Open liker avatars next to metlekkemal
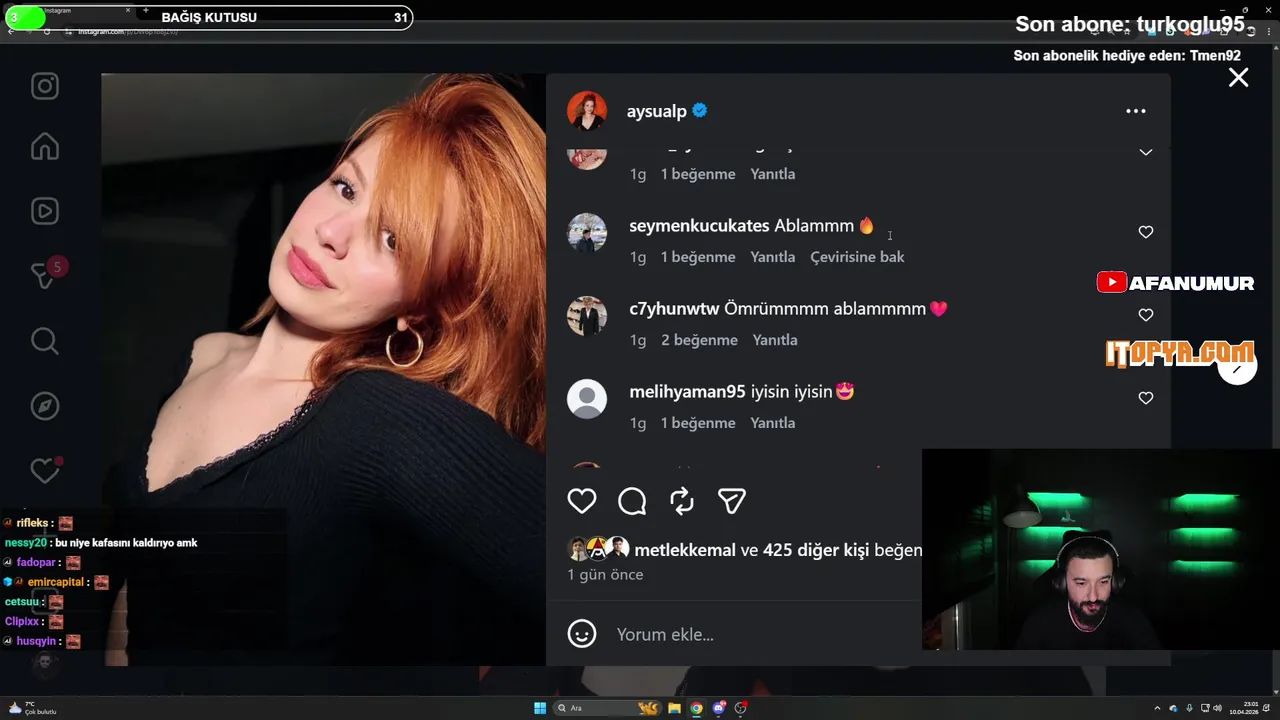Image resolution: width=1280 pixels, height=720 pixels. (x=598, y=548)
